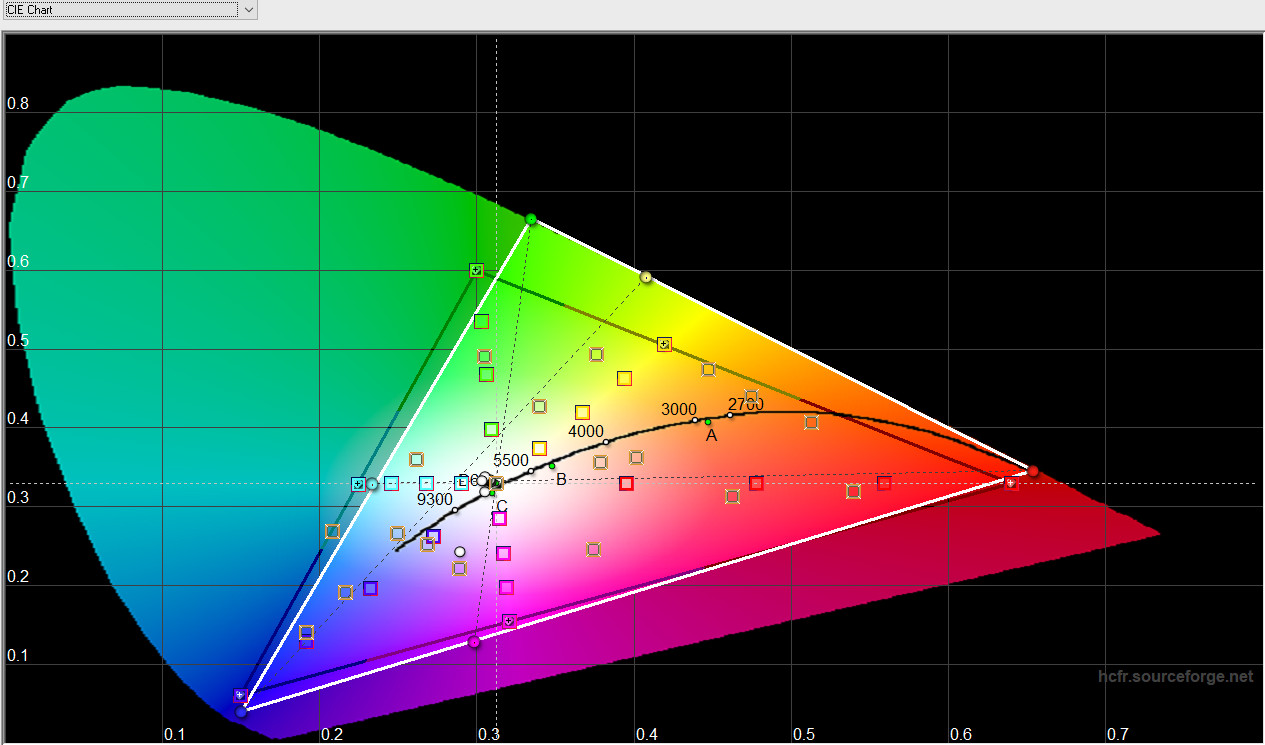Click the 3000 color temperature label
The image size is (1265, 745).
679,409
